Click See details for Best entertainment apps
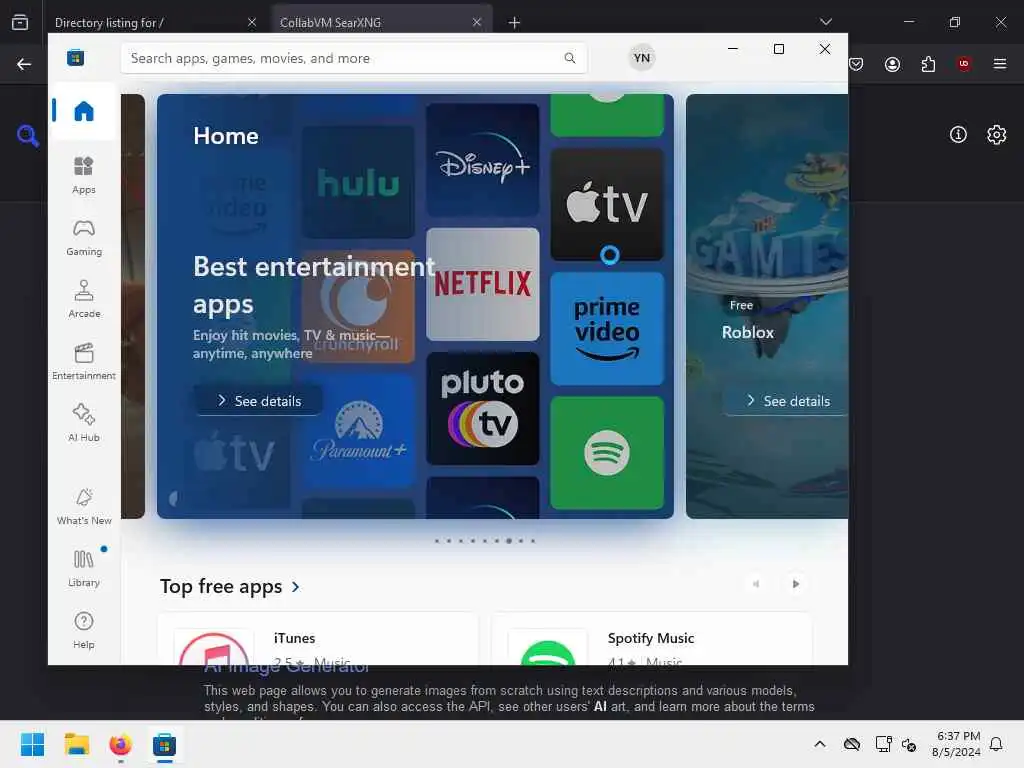The image size is (1024, 768). coord(259,400)
